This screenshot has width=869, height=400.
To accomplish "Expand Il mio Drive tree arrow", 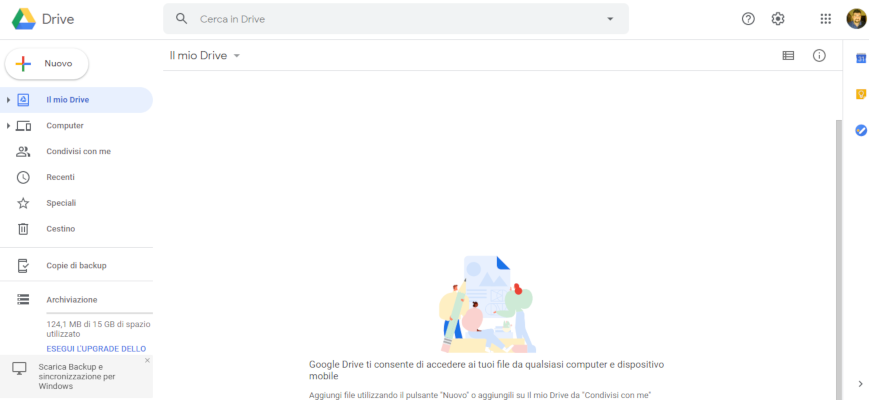I will (8, 100).
